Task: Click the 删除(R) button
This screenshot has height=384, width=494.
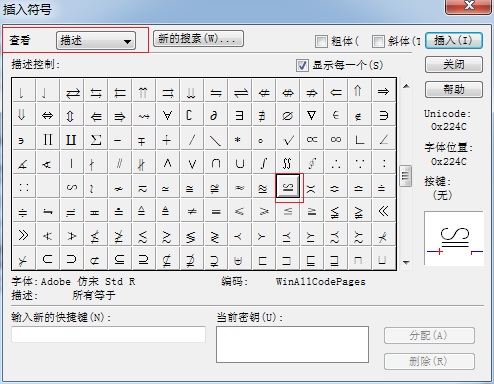Action: [x=429, y=361]
